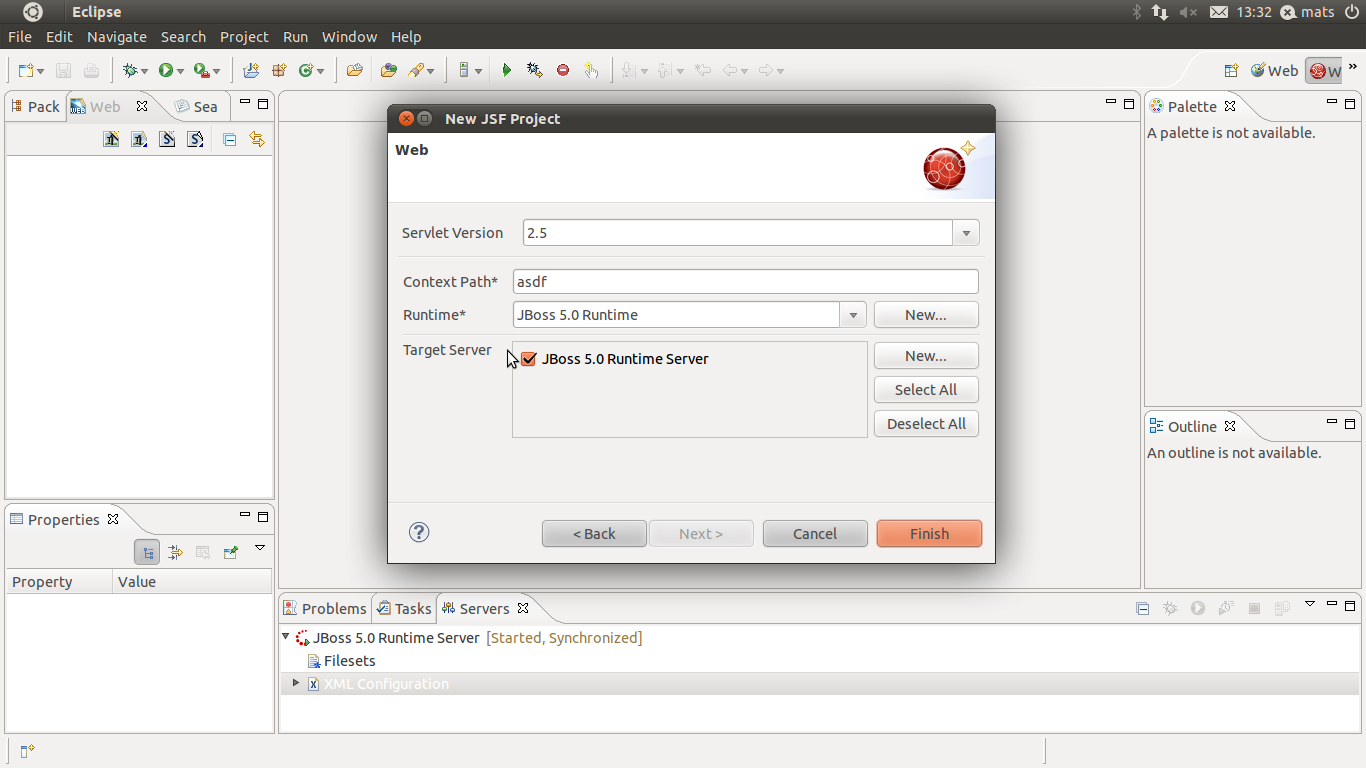
Task: Minimize the Palette view panel
Action: (1332, 103)
